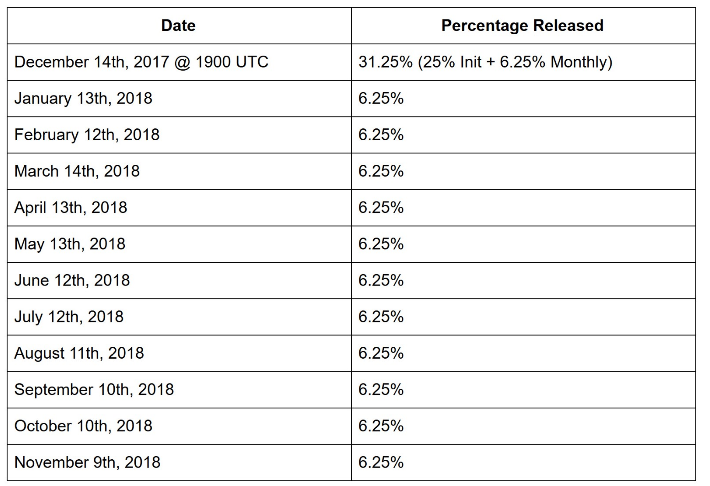Click the 6.25% cell in the November row
710x486 pixels.
point(381,462)
